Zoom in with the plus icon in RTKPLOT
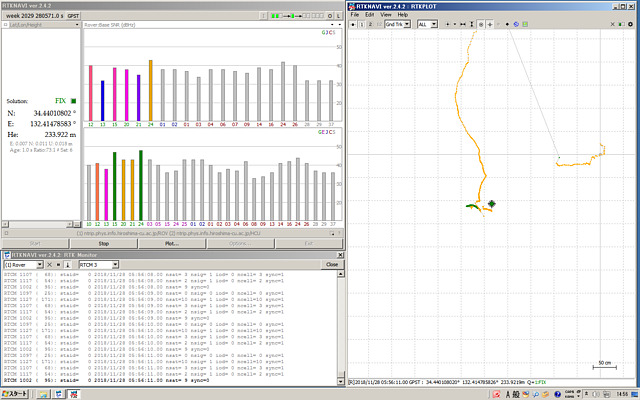 click(447, 24)
